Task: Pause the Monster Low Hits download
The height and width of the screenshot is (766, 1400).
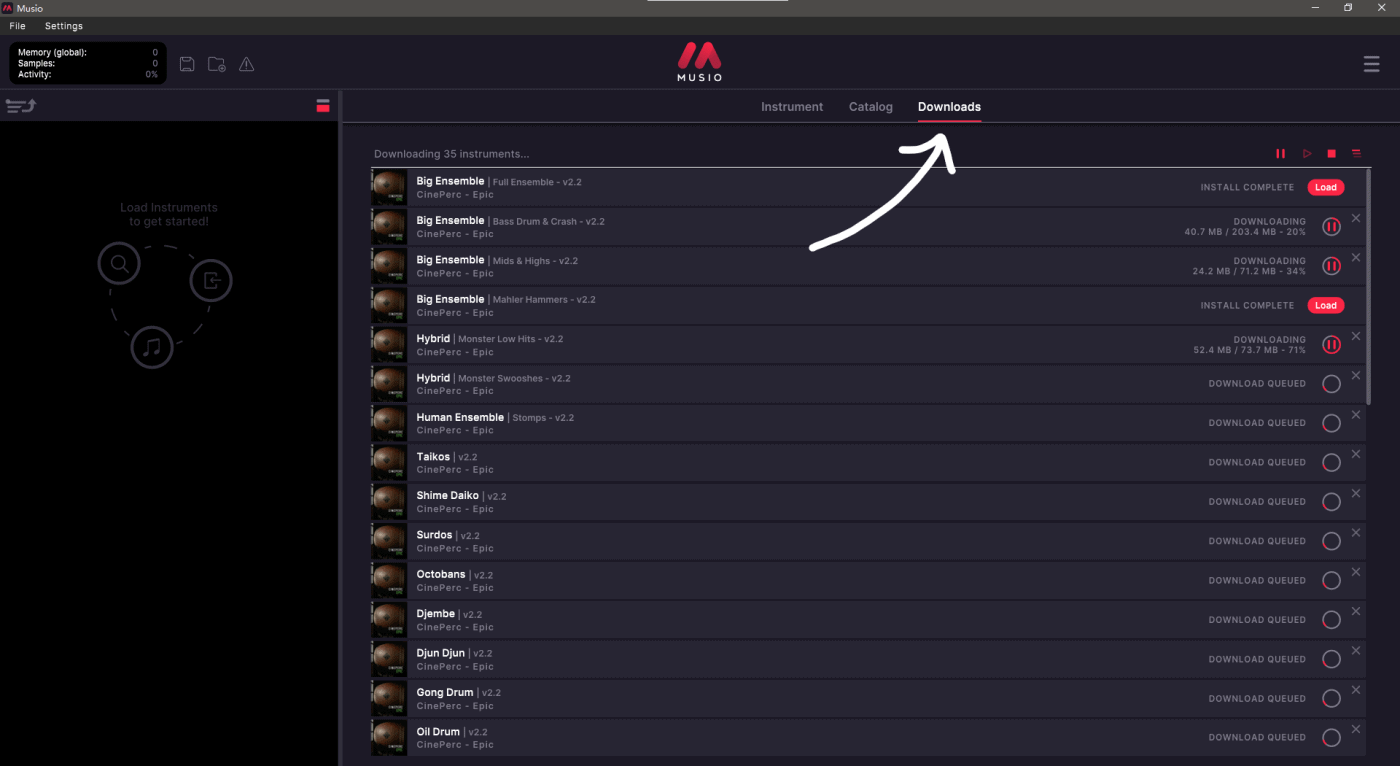Action: point(1331,345)
